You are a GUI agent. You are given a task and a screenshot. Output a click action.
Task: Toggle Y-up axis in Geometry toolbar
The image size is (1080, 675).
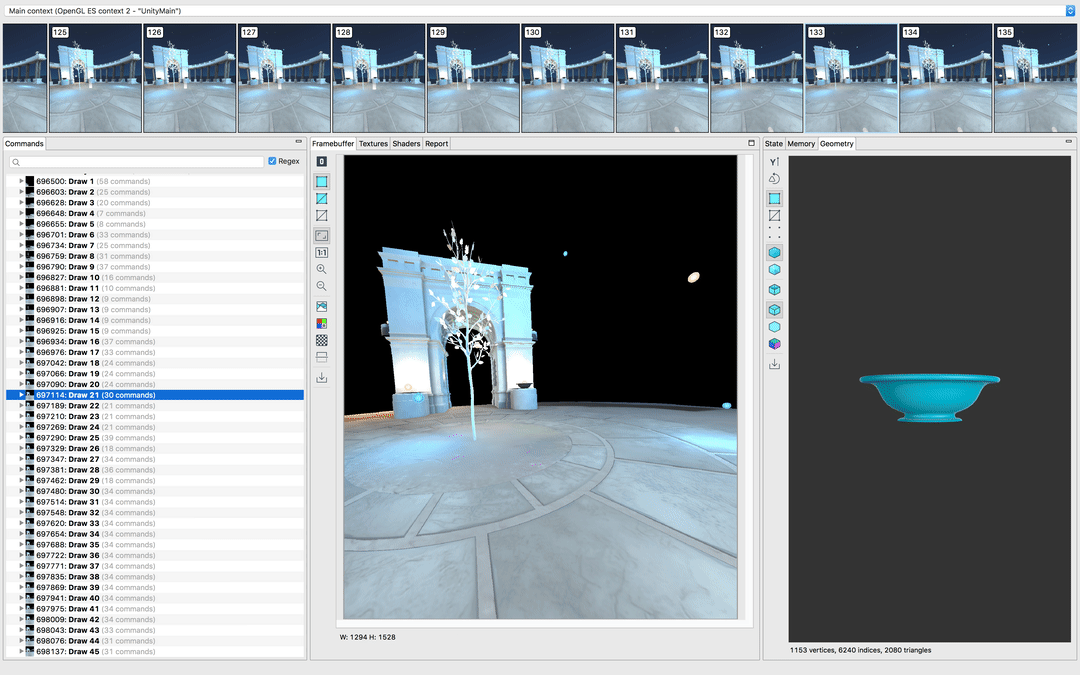(x=774, y=162)
